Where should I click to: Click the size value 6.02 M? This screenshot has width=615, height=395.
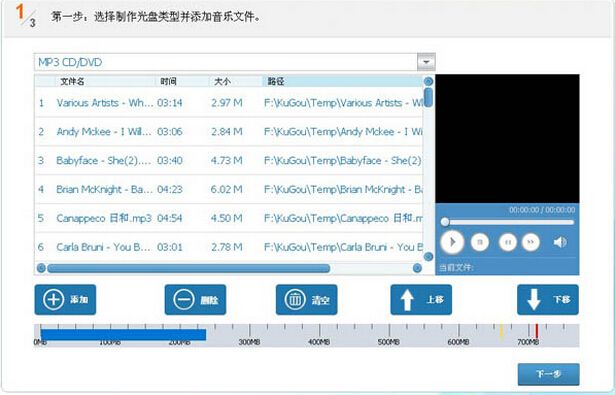point(226,189)
